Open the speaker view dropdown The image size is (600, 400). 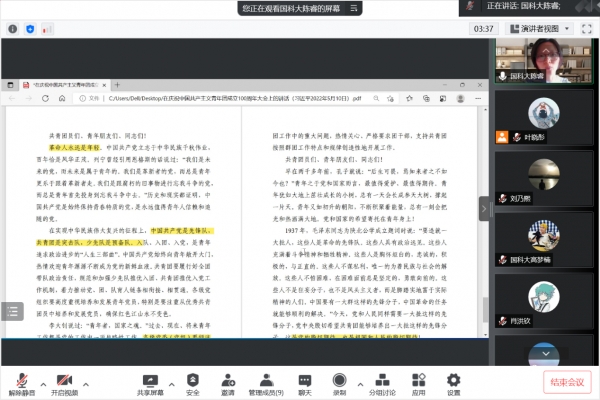pyautogui.click(x=540, y=29)
